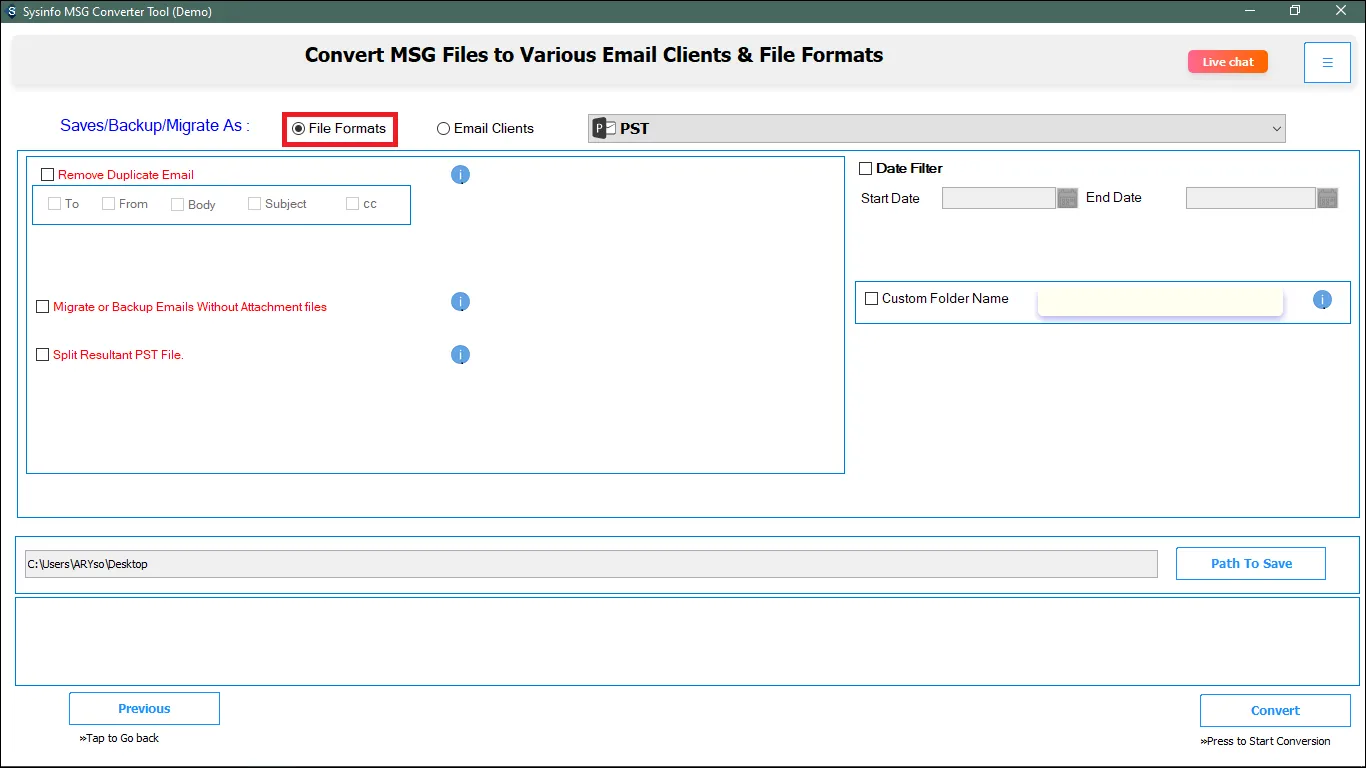Click the destination path field showing Desktop
The image size is (1366, 768).
tap(591, 564)
